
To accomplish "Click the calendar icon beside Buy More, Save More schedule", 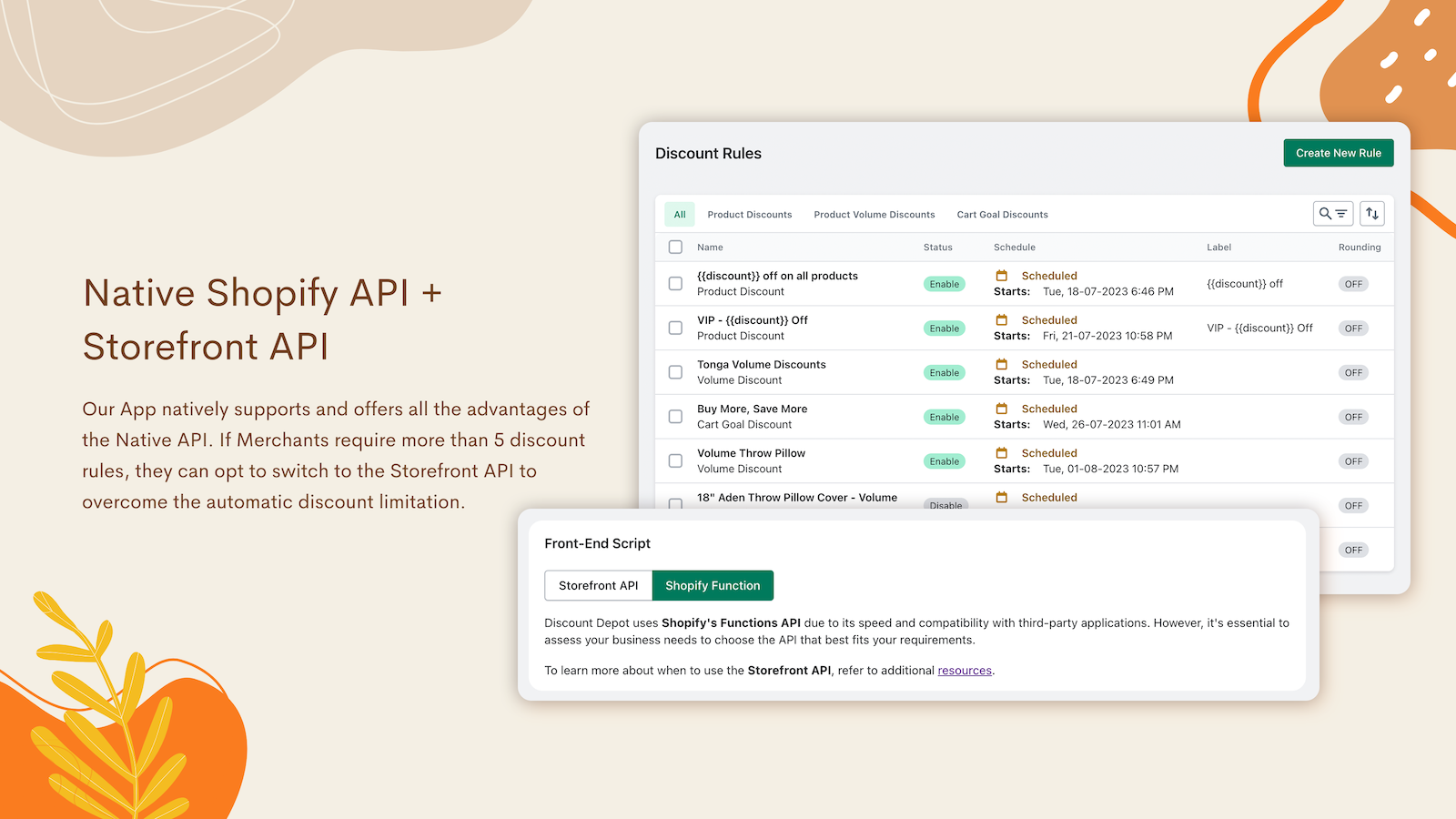I will click(1002, 409).
